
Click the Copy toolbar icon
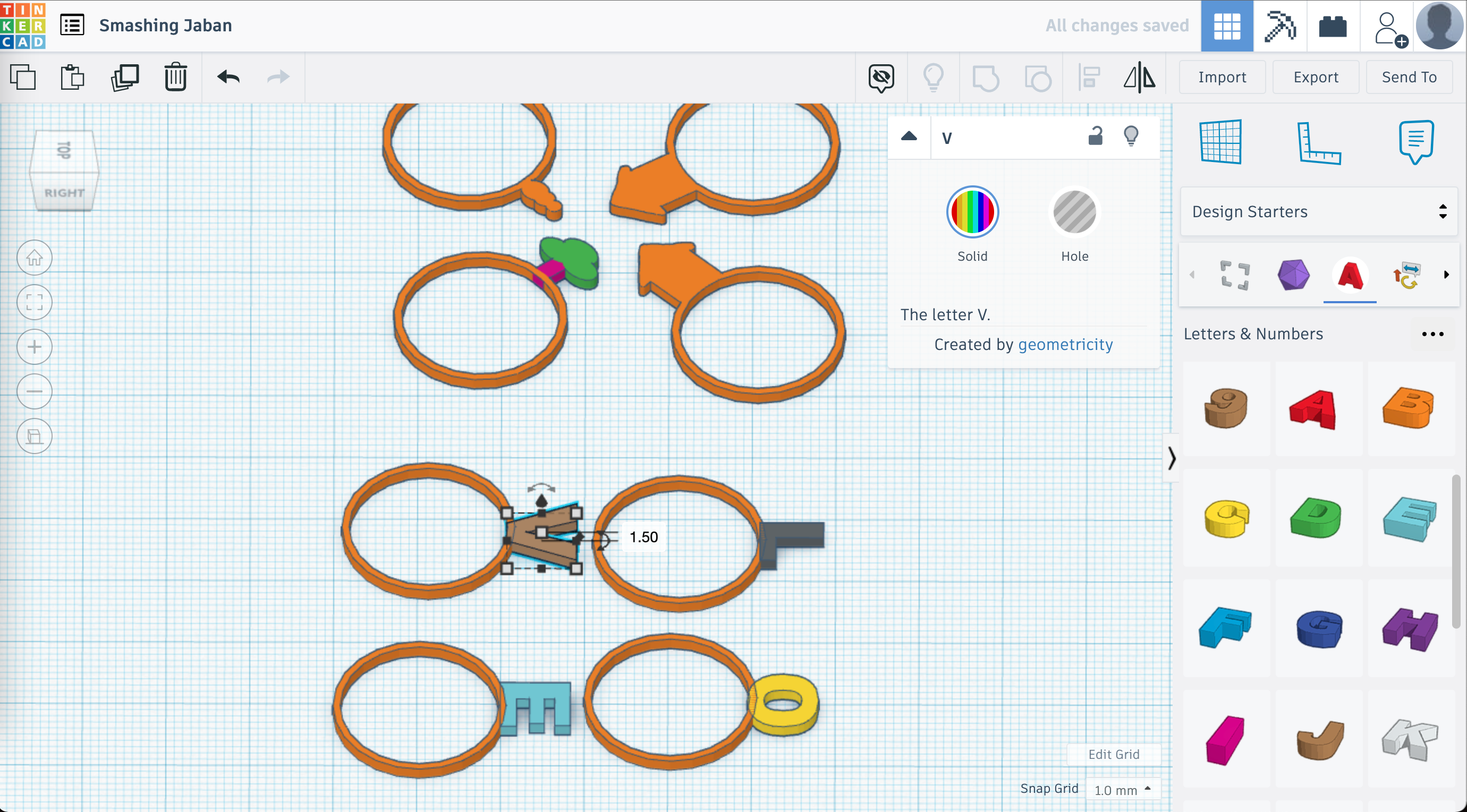point(23,77)
